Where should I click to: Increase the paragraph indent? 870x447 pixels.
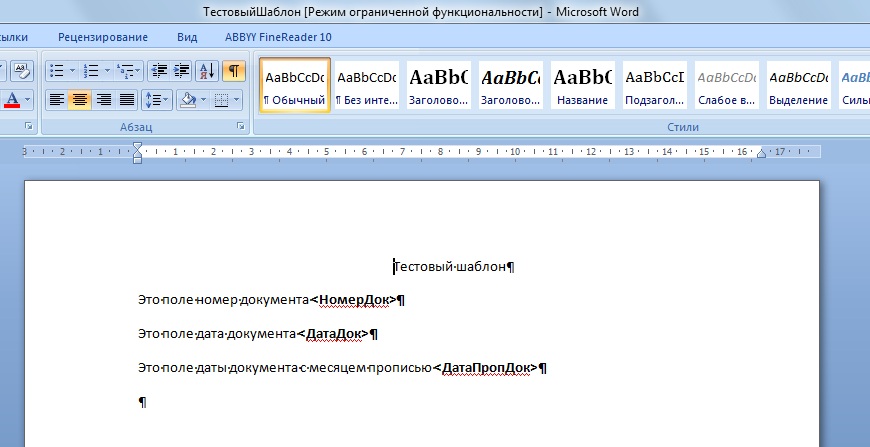tap(181, 71)
